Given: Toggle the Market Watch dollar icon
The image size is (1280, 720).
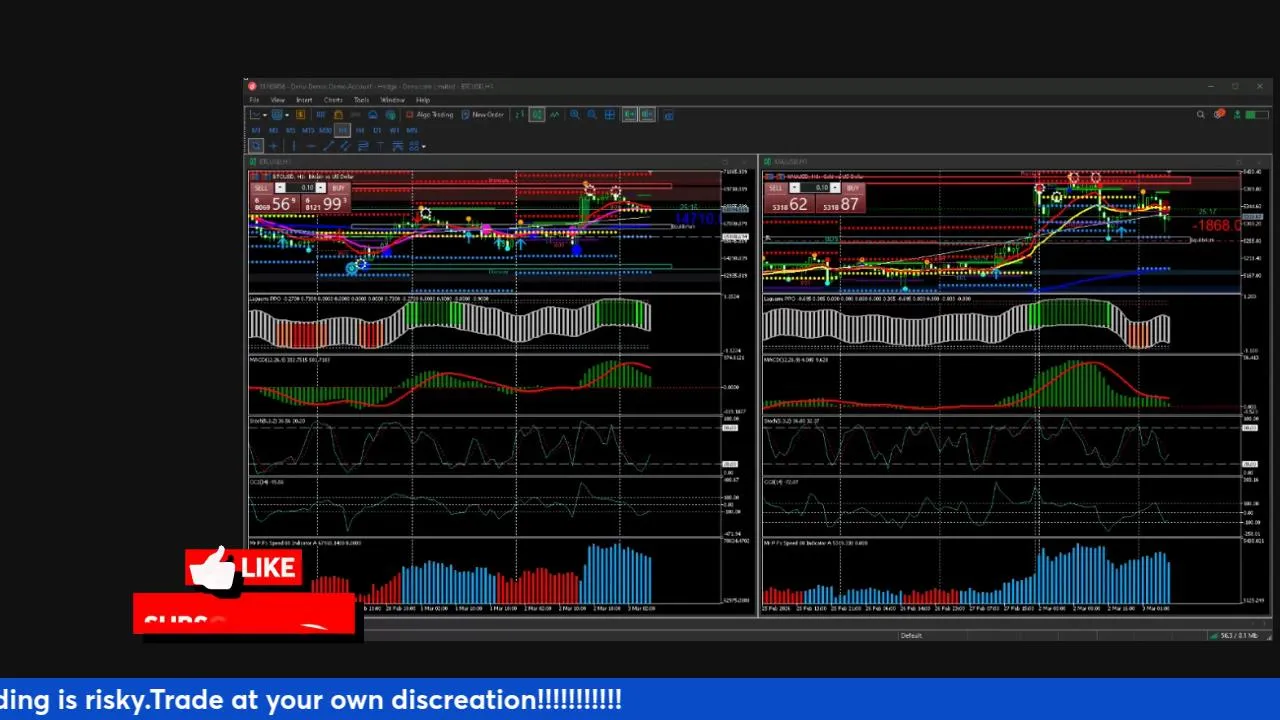Looking at the screenshot, I should pos(300,114).
